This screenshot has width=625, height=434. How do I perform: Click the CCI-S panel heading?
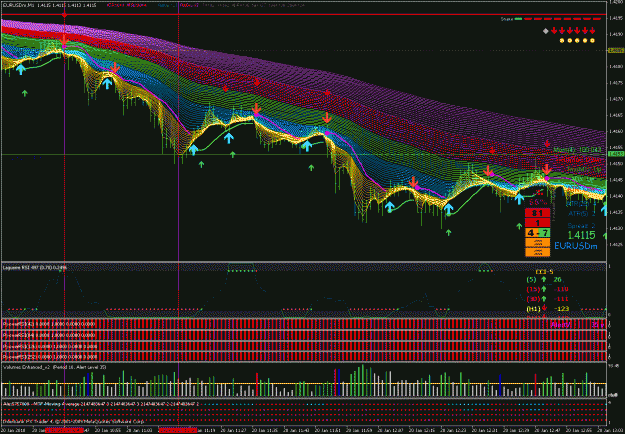point(544,272)
